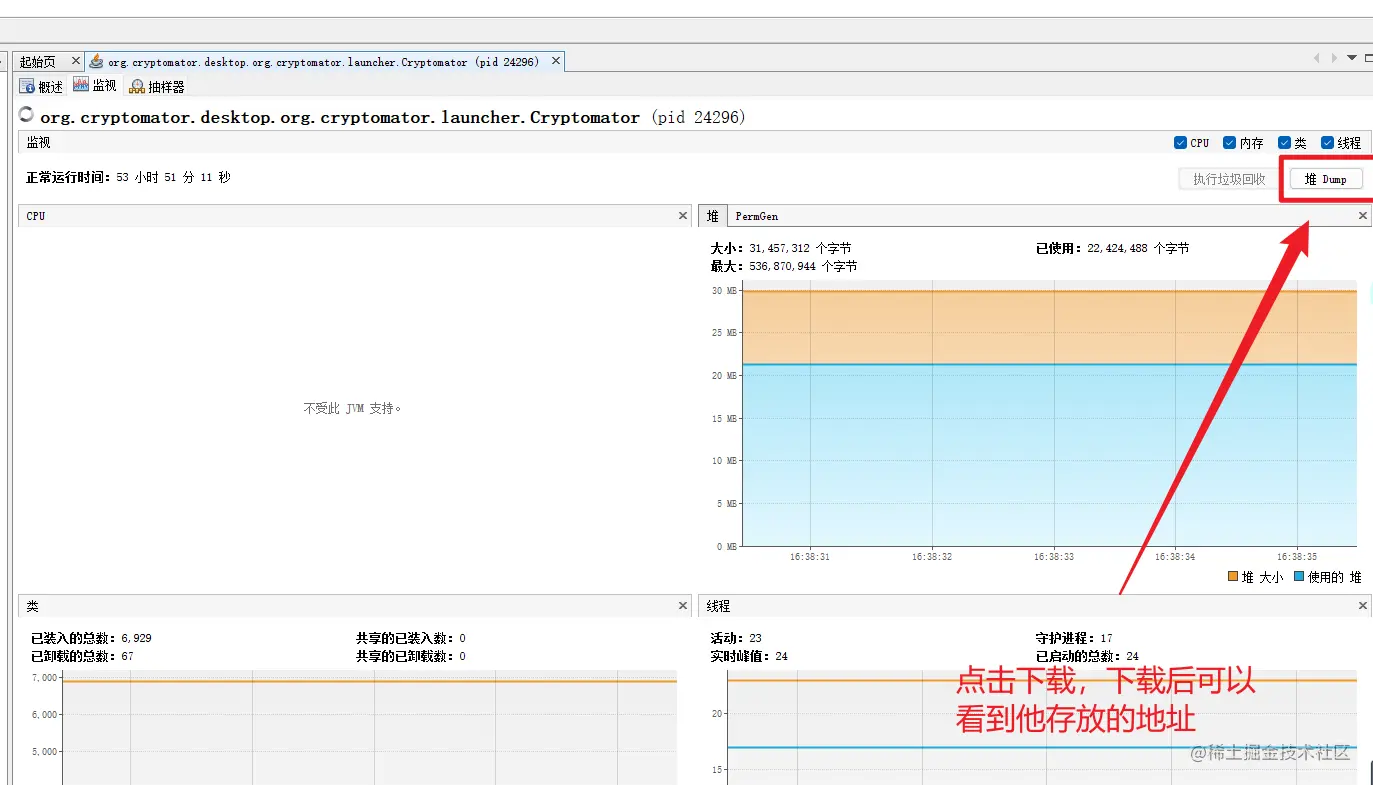
Task: Select the org.cryptomator Cryptomator (pid 24296) tab
Action: click(323, 62)
